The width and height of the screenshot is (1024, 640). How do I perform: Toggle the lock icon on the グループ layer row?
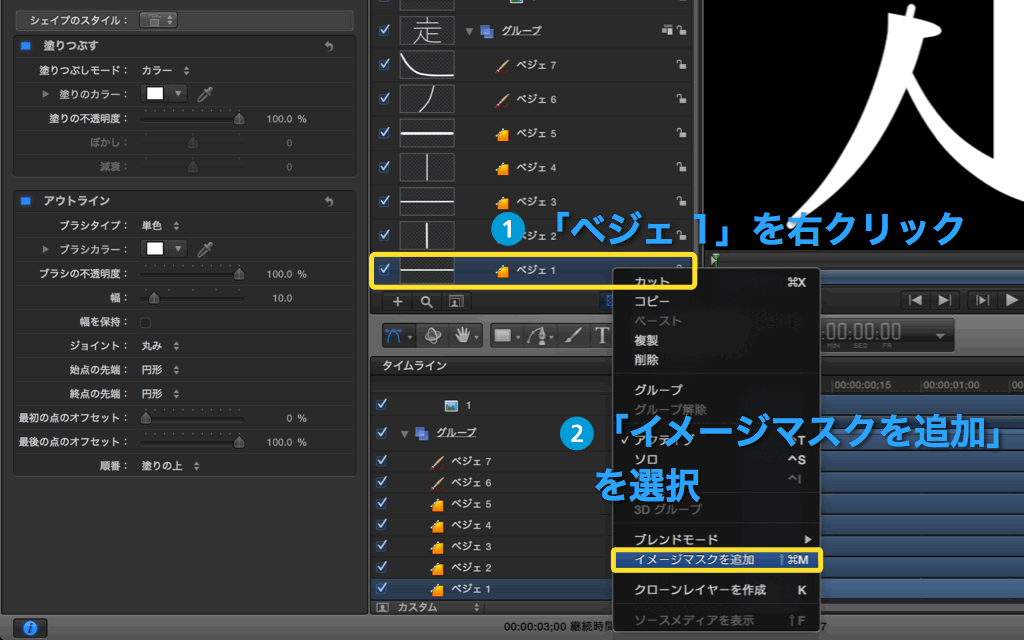click(x=681, y=30)
